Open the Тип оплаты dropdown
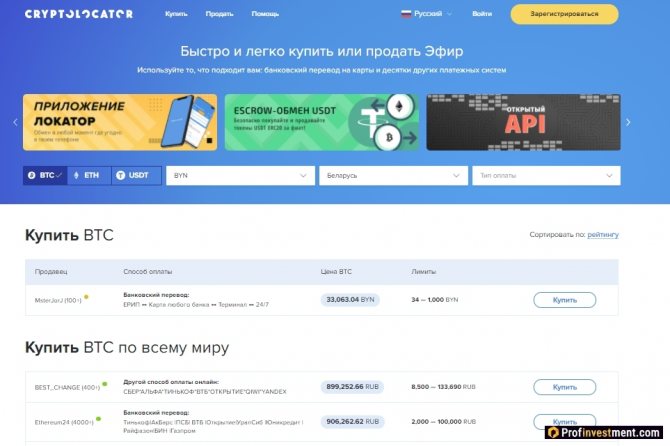 tap(546, 176)
